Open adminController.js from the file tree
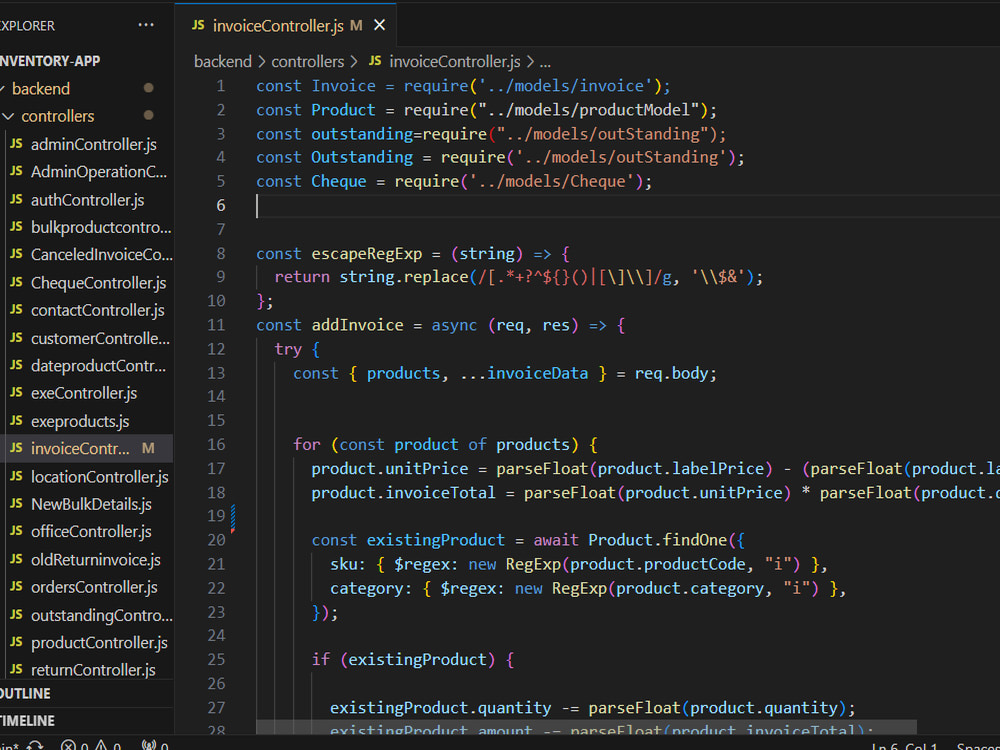 pos(94,145)
